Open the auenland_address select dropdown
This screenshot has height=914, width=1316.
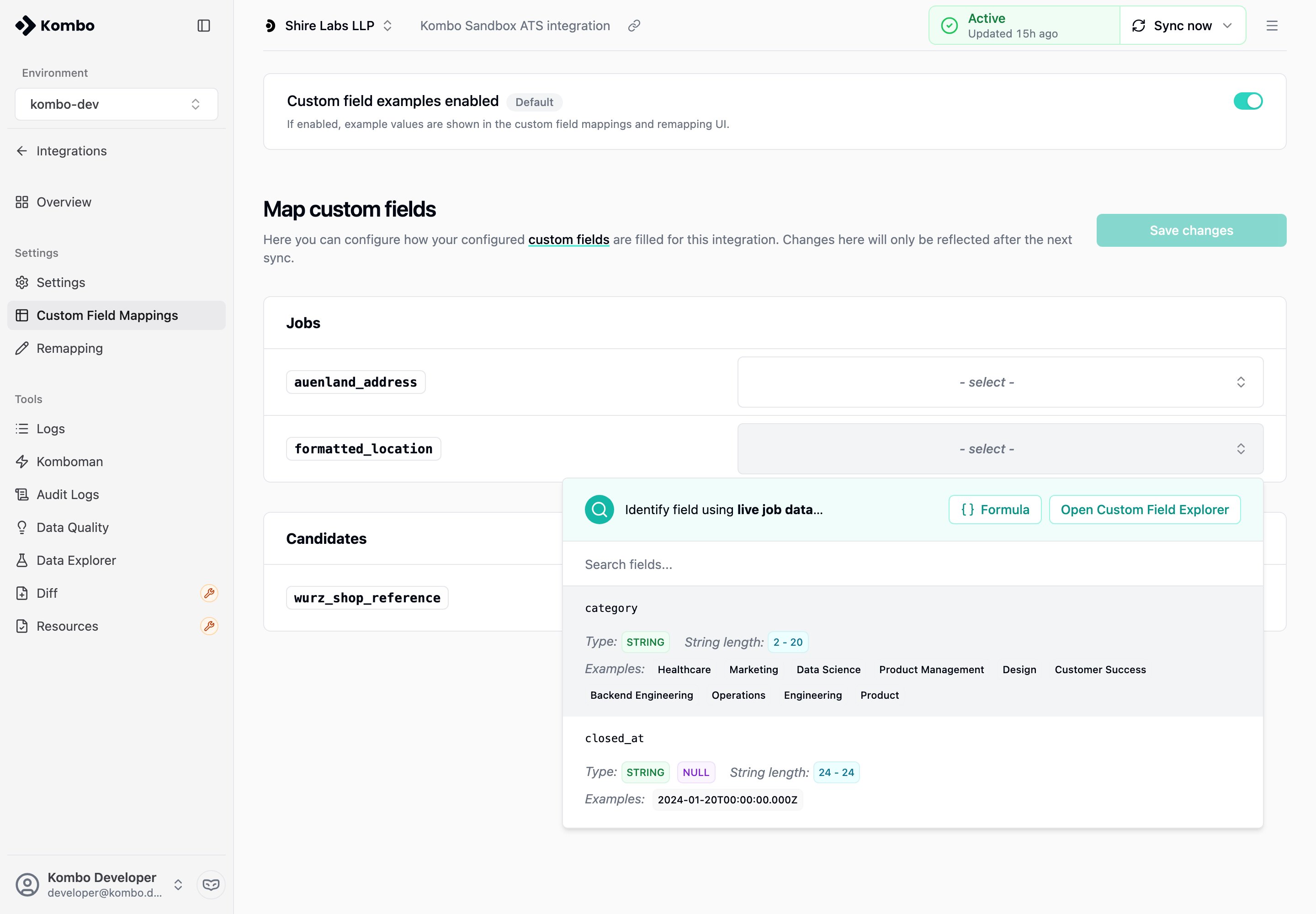1000,382
